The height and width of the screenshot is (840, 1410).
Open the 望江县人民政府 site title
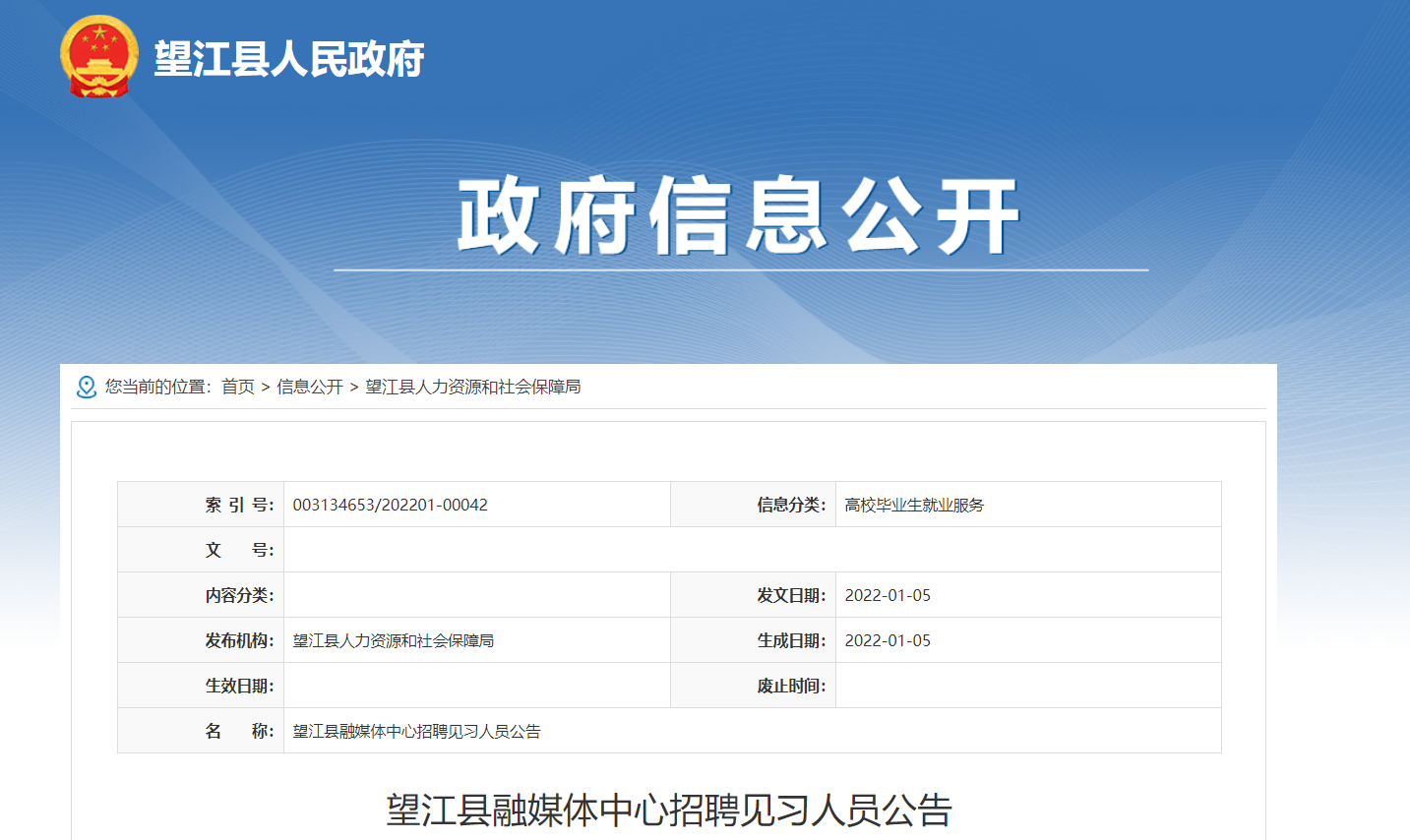pyautogui.click(x=289, y=59)
